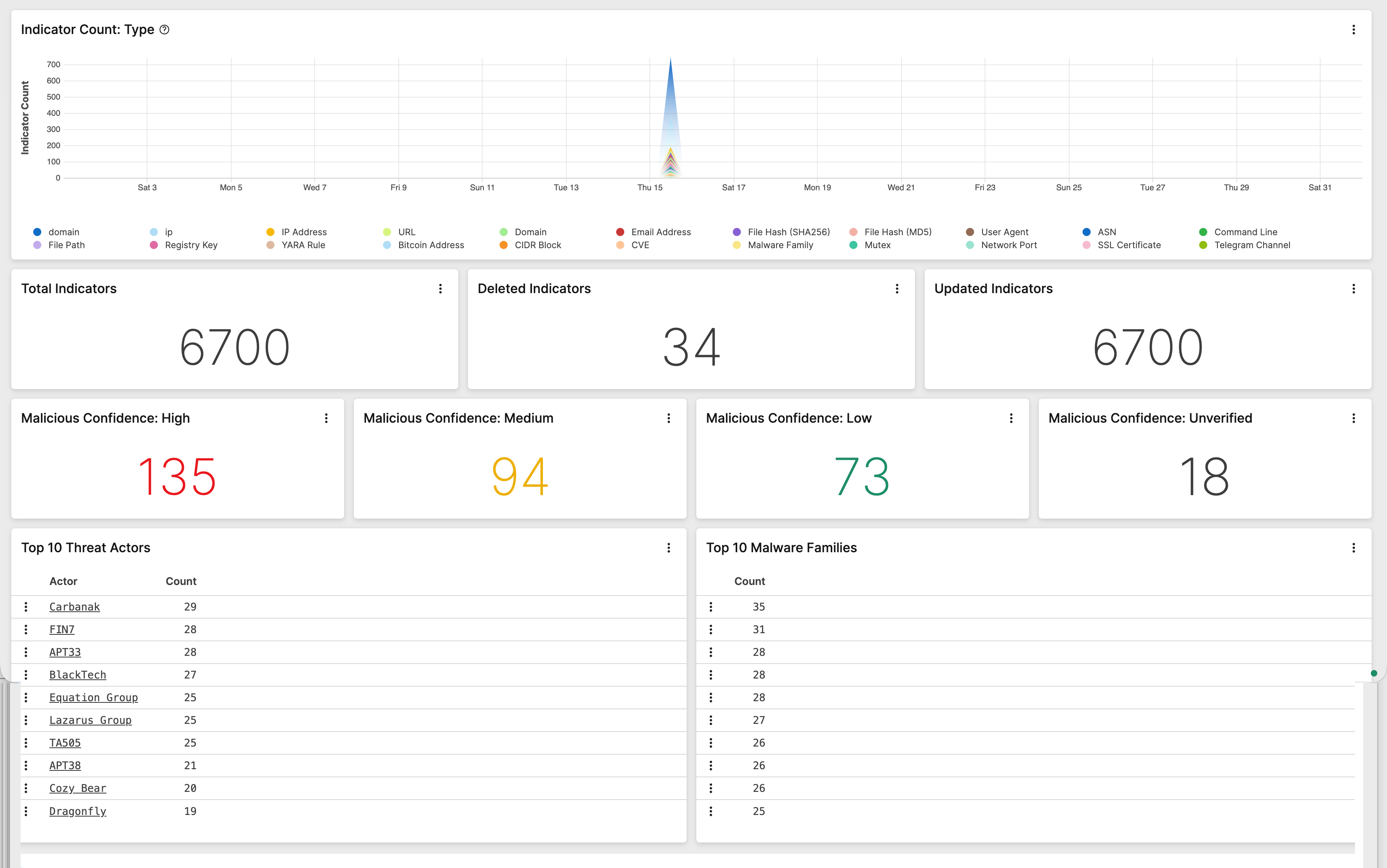Open the Cozy Bear actor link
This screenshot has height=868, width=1387.
pyautogui.click(x=77, y=788)
